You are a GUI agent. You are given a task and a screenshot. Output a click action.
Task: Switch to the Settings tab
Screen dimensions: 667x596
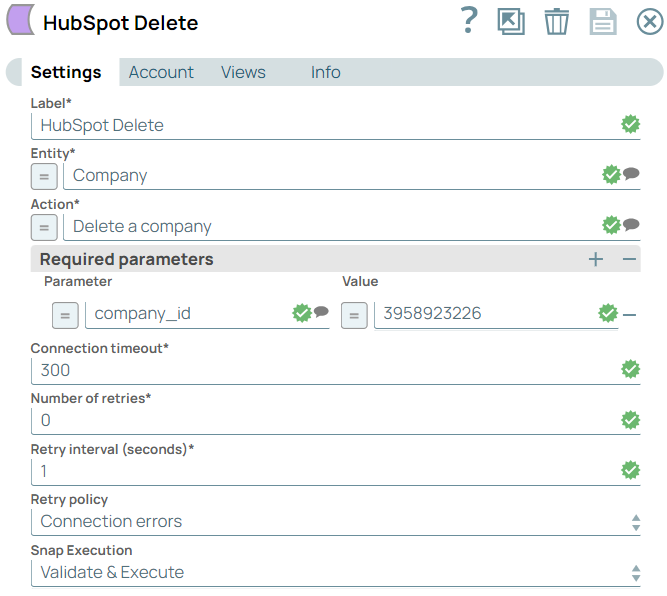click(66, 72)
